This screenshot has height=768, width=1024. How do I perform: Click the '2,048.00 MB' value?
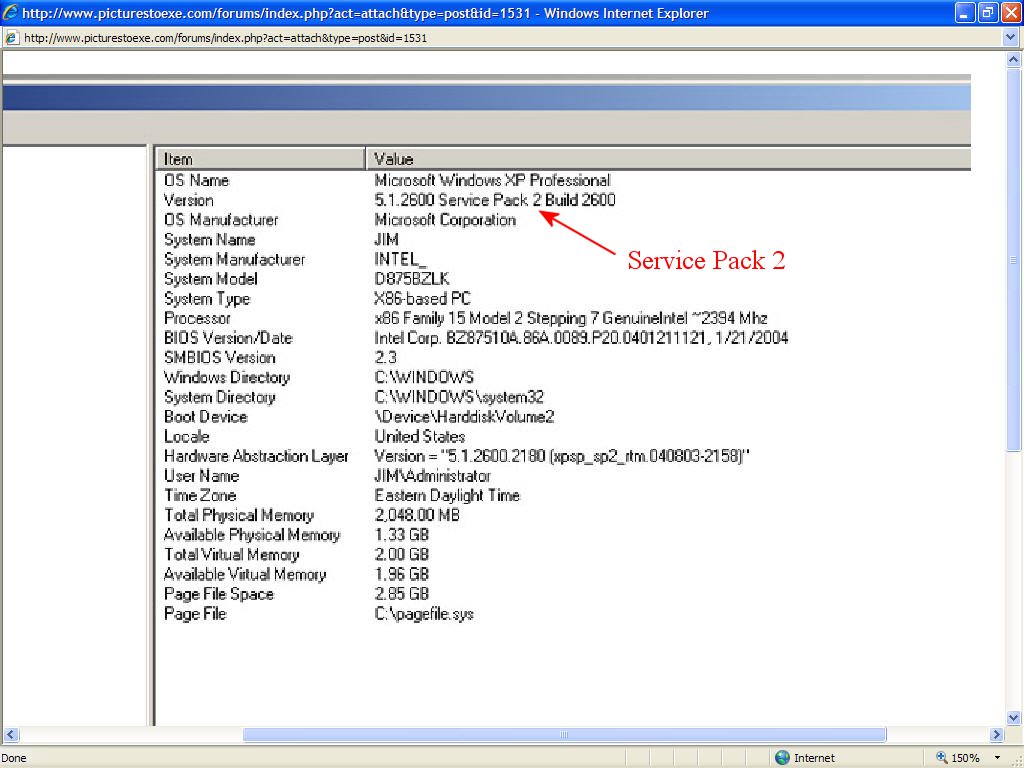[x=417, y=515]
